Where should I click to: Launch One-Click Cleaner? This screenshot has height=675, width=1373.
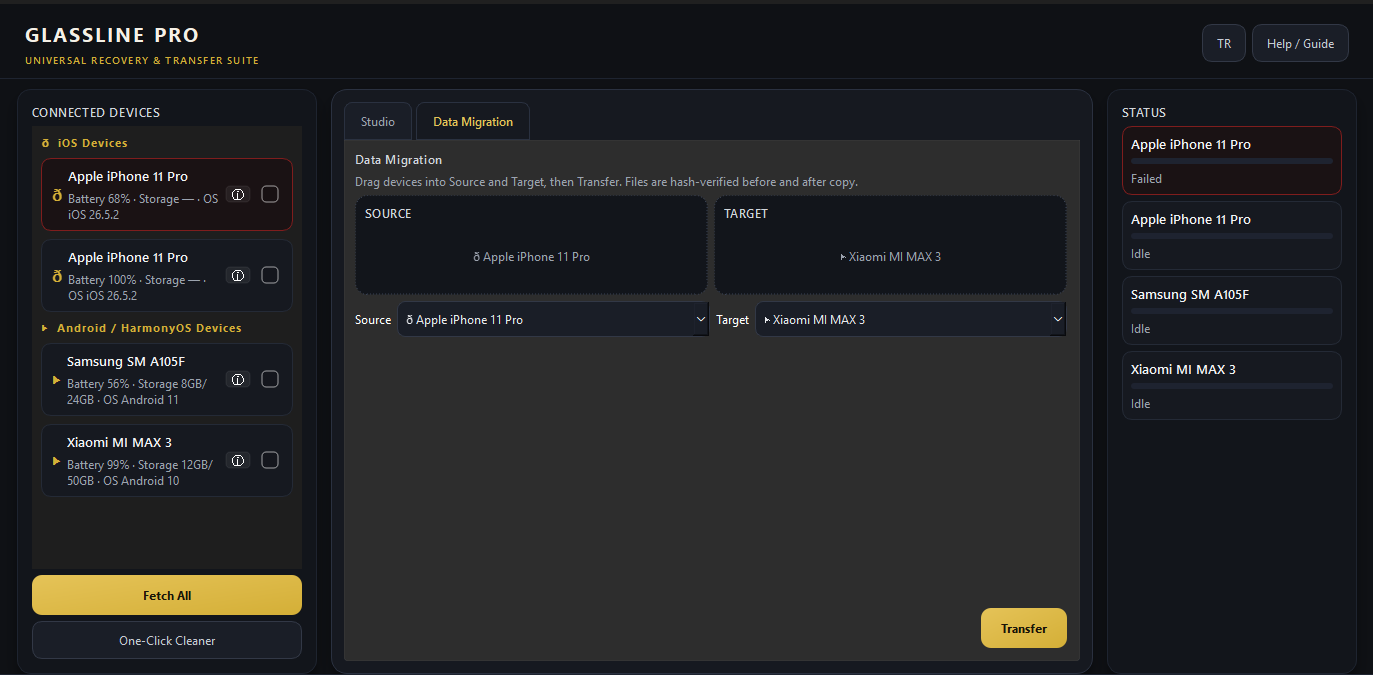[167, 640]
